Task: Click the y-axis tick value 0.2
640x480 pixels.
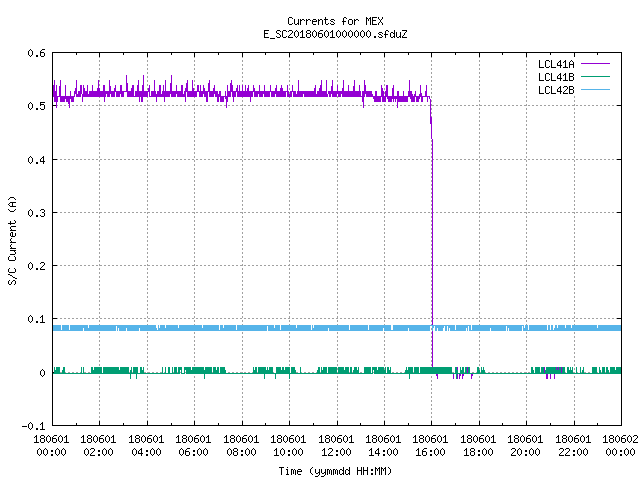Action: pyautogui.click(x=36, y=266)
